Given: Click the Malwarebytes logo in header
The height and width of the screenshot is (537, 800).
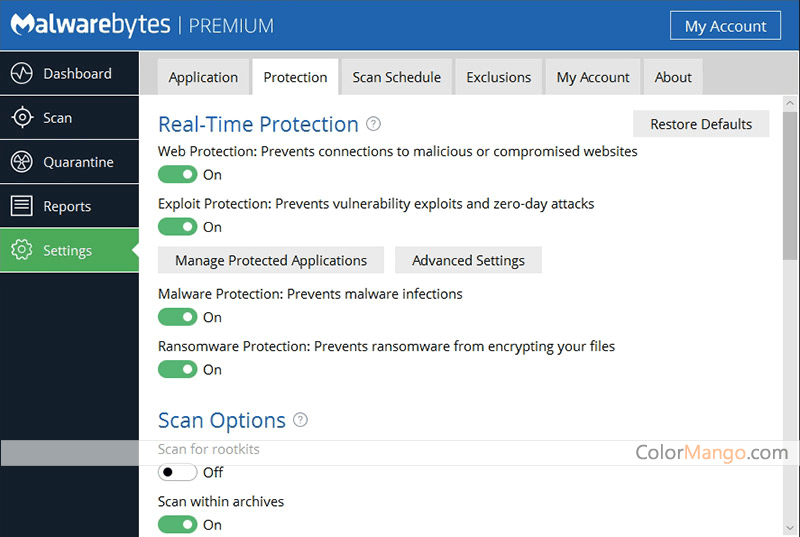Looking at the screenshot, I should point(90,24).
